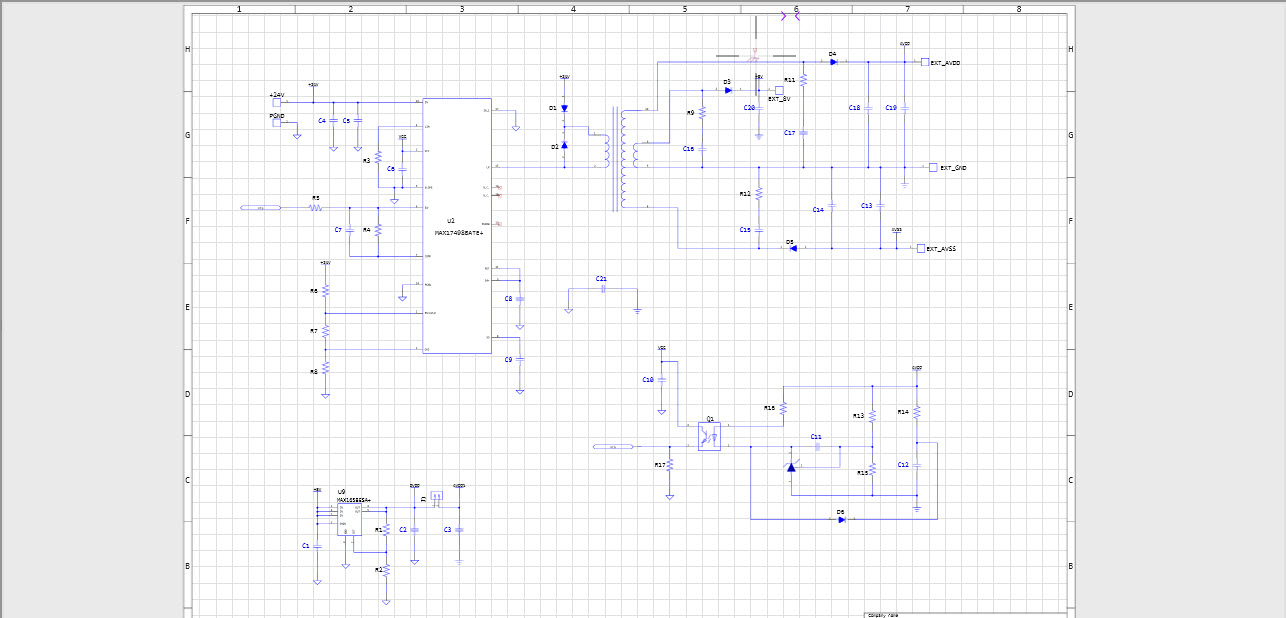Select capacitor C21 symbol
This screenshot has height=618, width=1286.
point(603,288)
